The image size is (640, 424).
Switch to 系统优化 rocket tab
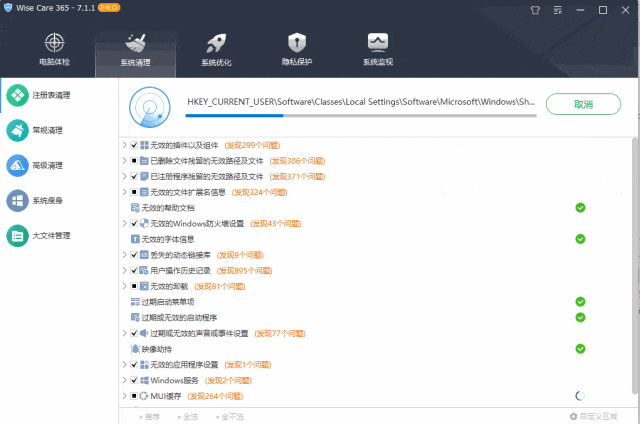coord(216,50)
